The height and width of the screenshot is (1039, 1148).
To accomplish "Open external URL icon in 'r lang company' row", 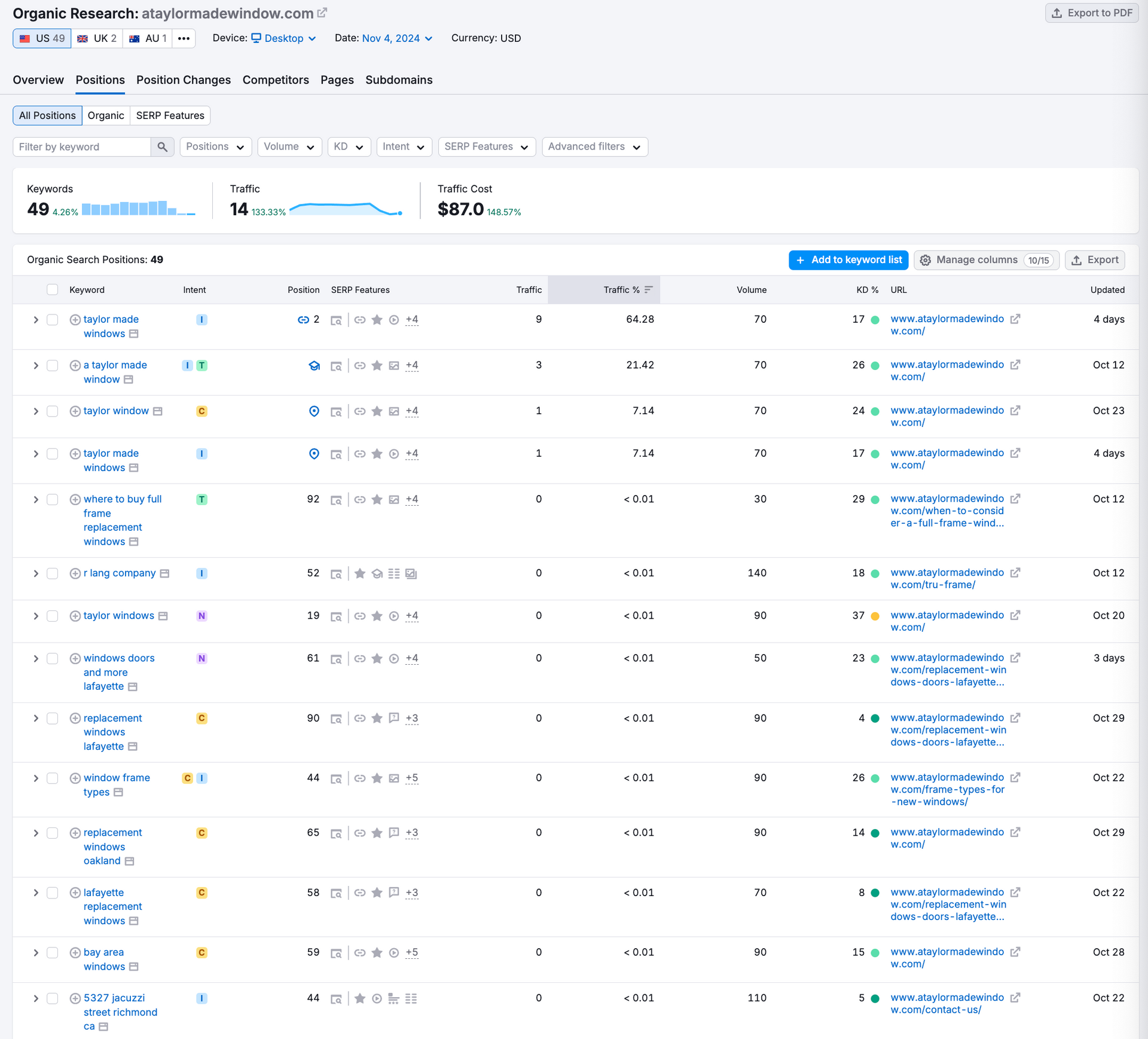I will (1015, 573).
